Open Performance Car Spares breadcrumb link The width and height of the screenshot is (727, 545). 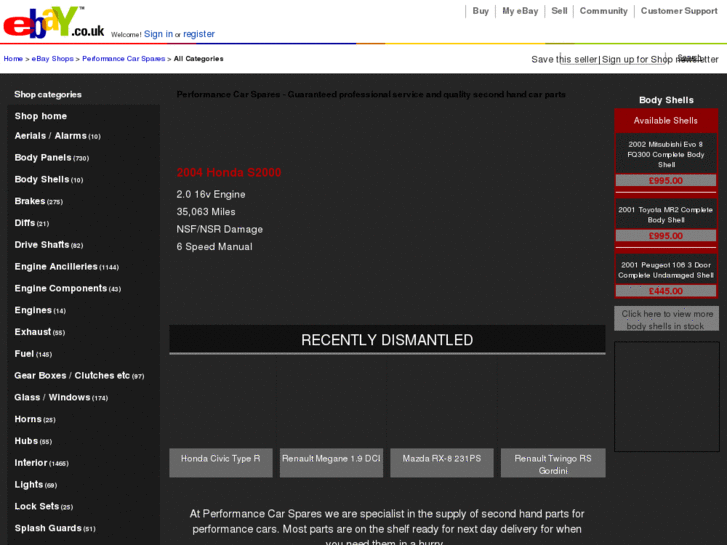click(123, 58)
